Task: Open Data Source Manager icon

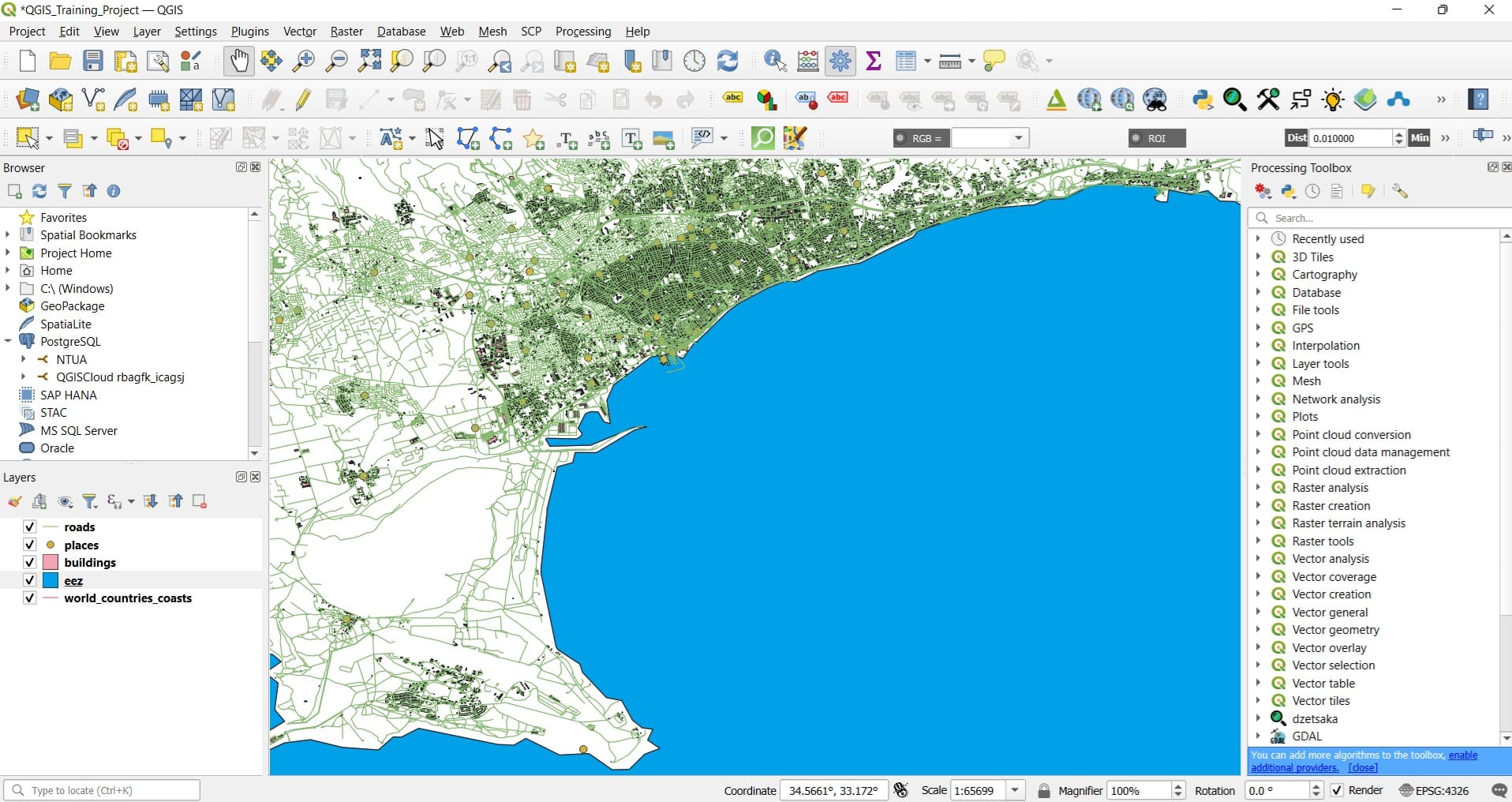Action: click(x=28, y=99)
